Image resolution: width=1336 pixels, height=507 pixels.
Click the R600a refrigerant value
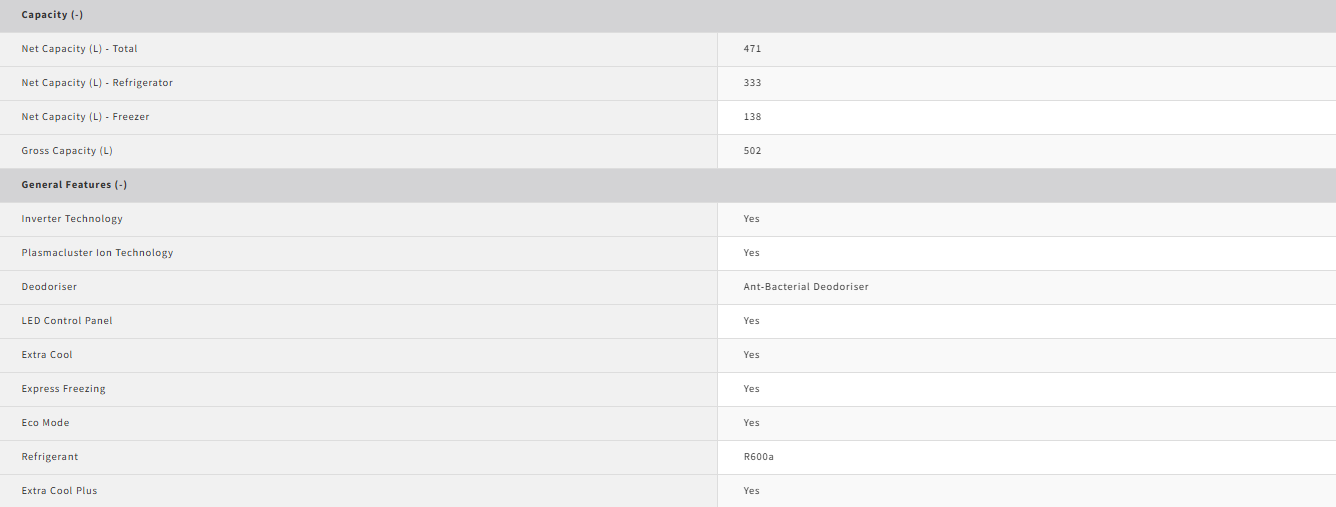tap(759, 457)
